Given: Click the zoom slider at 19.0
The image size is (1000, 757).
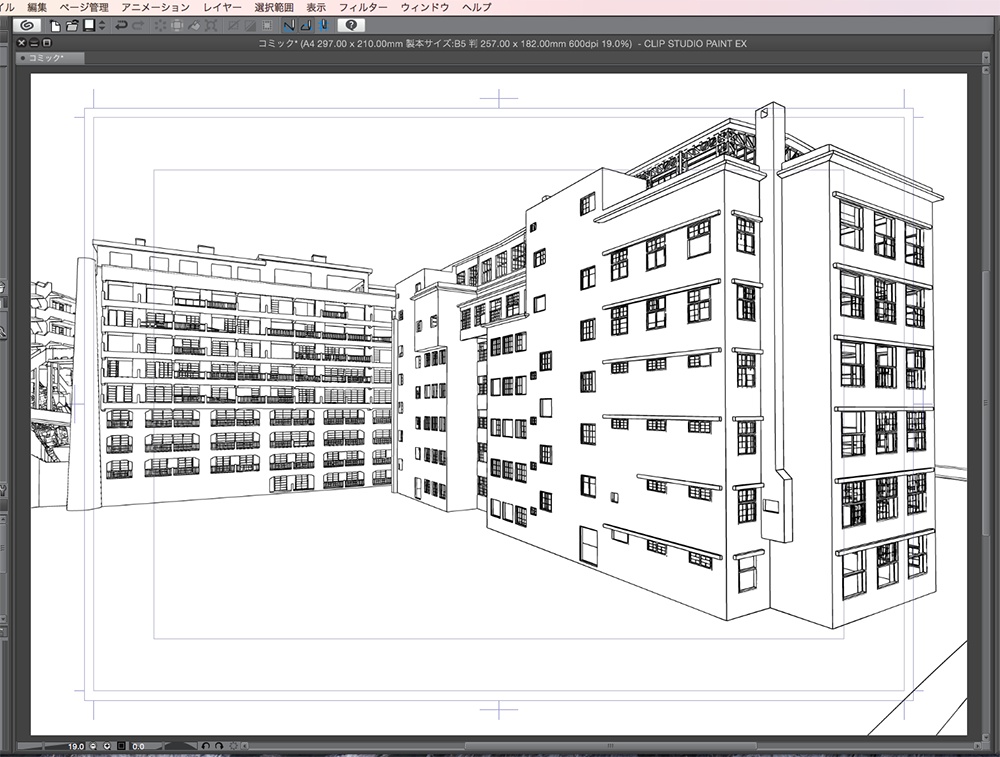Looking at the screenshot, I should point(52,746).
